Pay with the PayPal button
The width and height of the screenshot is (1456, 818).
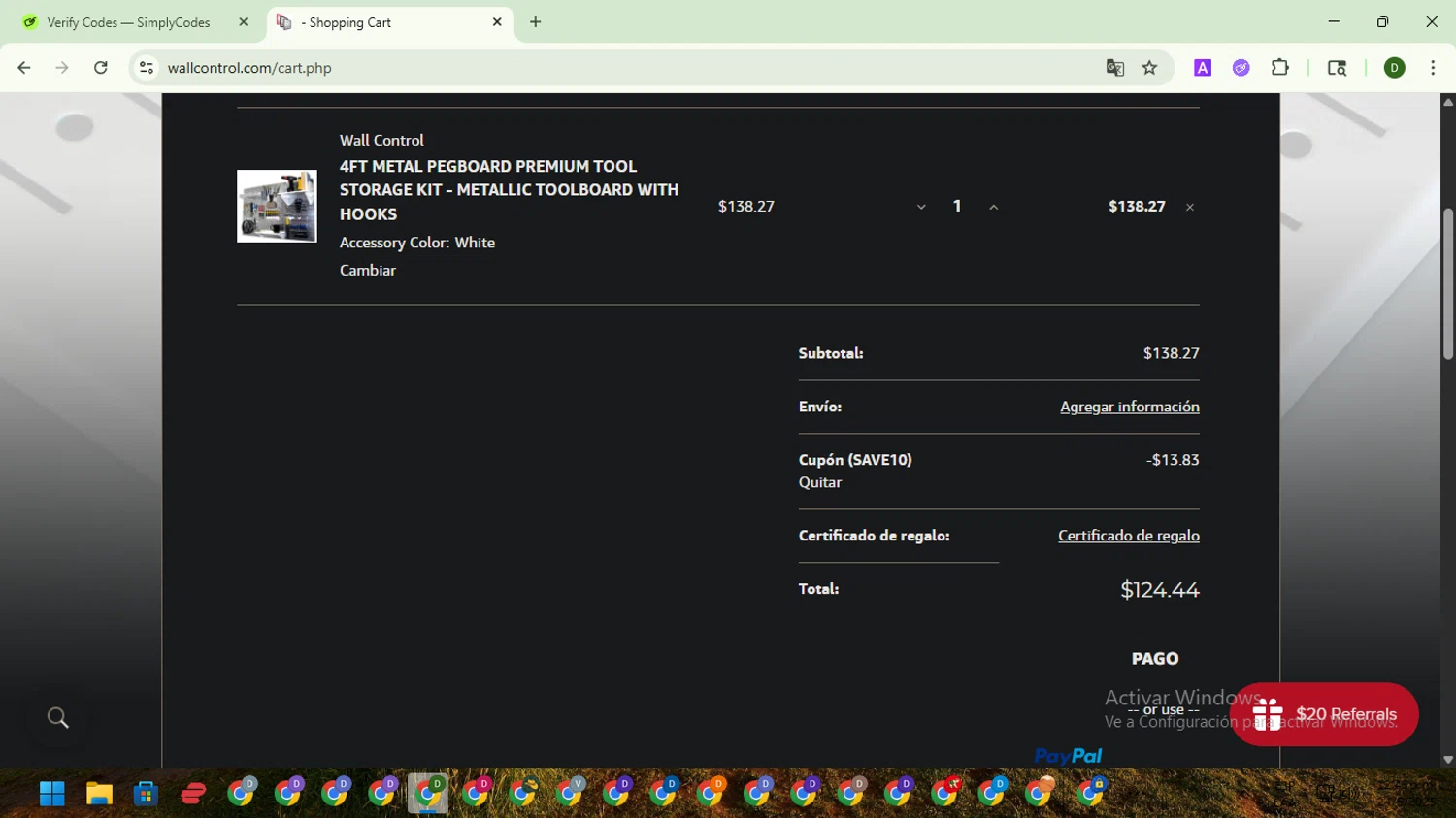pyautogui.click(x=1068, y=756)
